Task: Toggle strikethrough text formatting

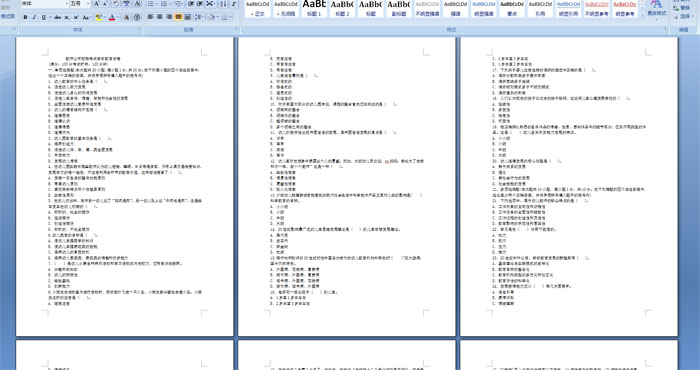Action: click(58, 17)
